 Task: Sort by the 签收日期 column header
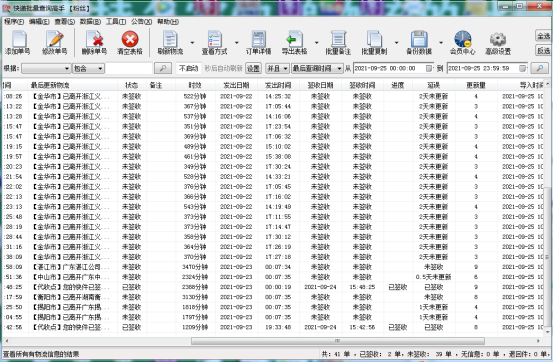pyautogui.click(x=320, y=85)
